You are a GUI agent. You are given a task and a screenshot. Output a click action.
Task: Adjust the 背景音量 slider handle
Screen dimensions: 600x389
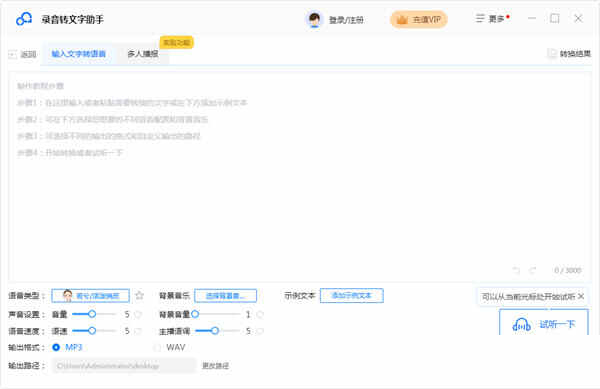[x=195, y=314]
